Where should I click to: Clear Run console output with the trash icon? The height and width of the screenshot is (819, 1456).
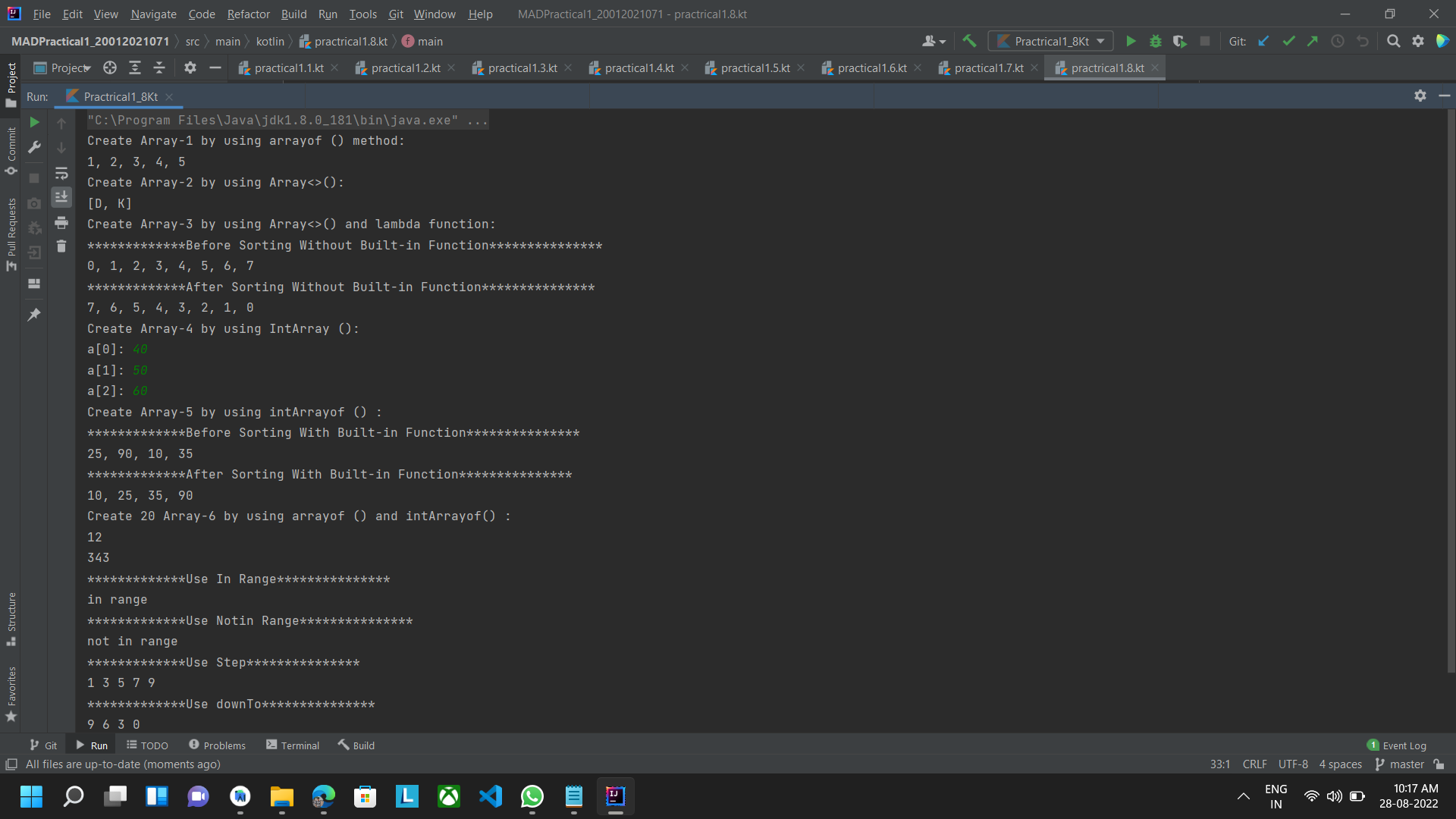click(x=61, y=246)
